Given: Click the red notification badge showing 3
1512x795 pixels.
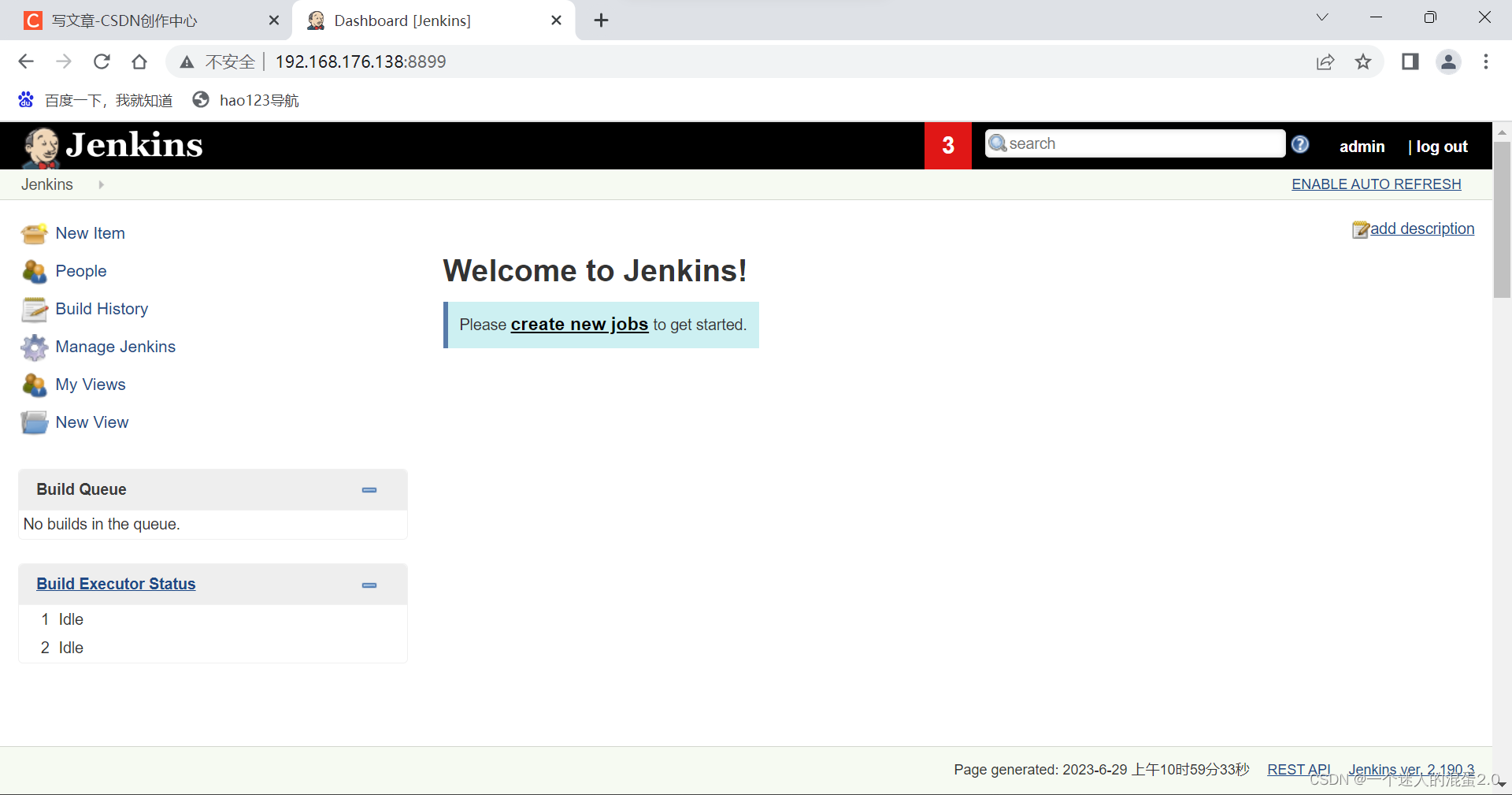Looking at the screenshot, I should [947, 145].
